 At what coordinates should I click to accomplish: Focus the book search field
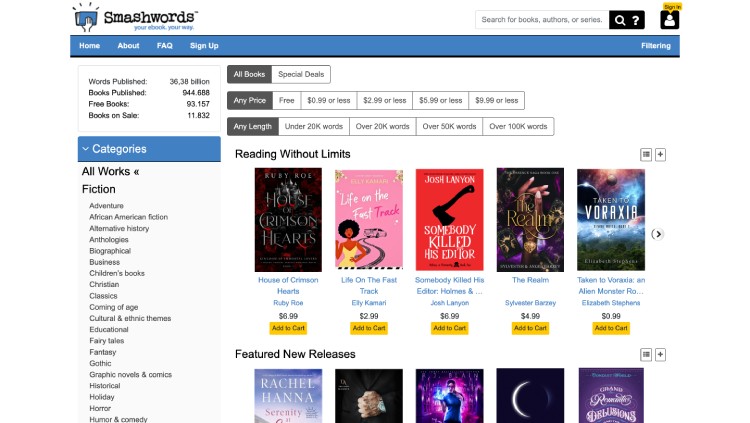click(x=542, y=20)
